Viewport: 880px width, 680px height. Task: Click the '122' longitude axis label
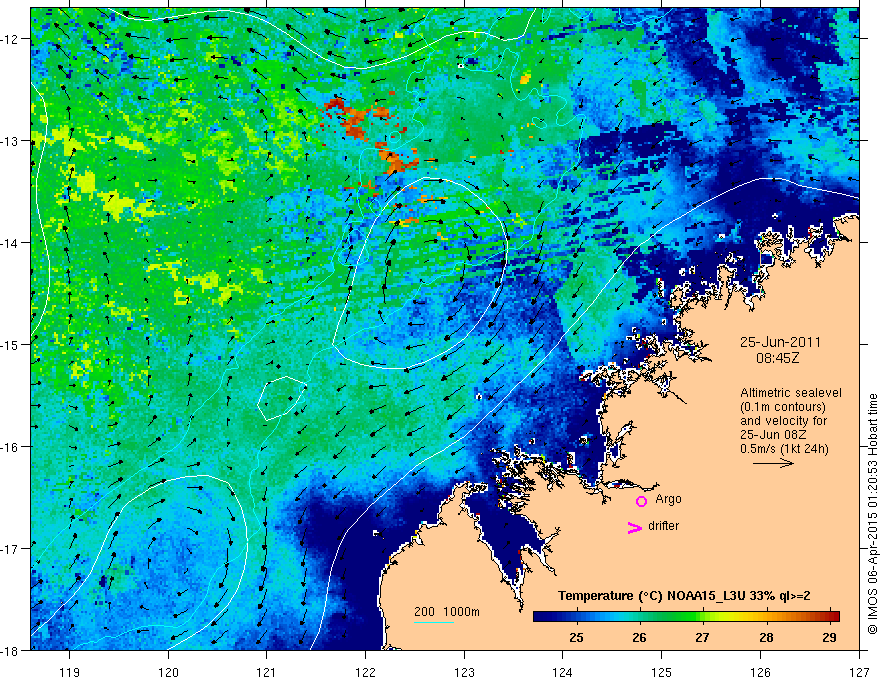(365, 672)
